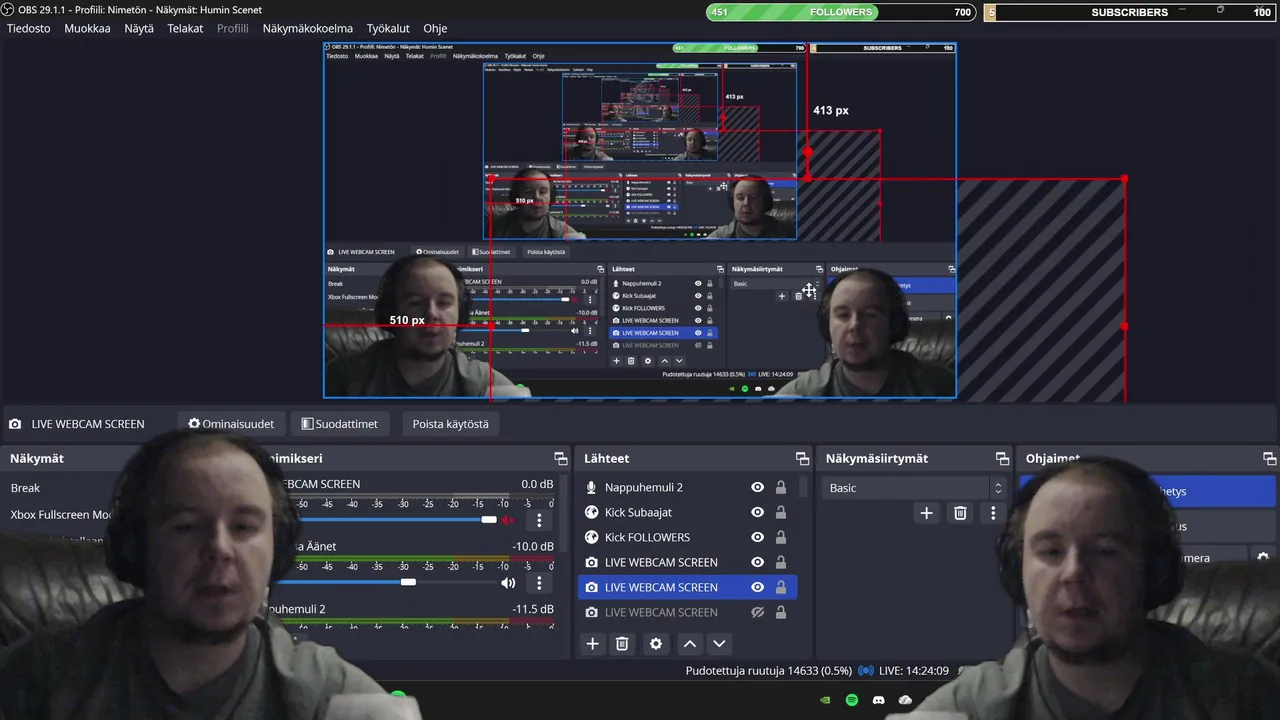This screenshot has height=720, width=1280.
Task: Open three-dot menu of the 0.0 dB mixer channel
Action: tap(539, 520)
